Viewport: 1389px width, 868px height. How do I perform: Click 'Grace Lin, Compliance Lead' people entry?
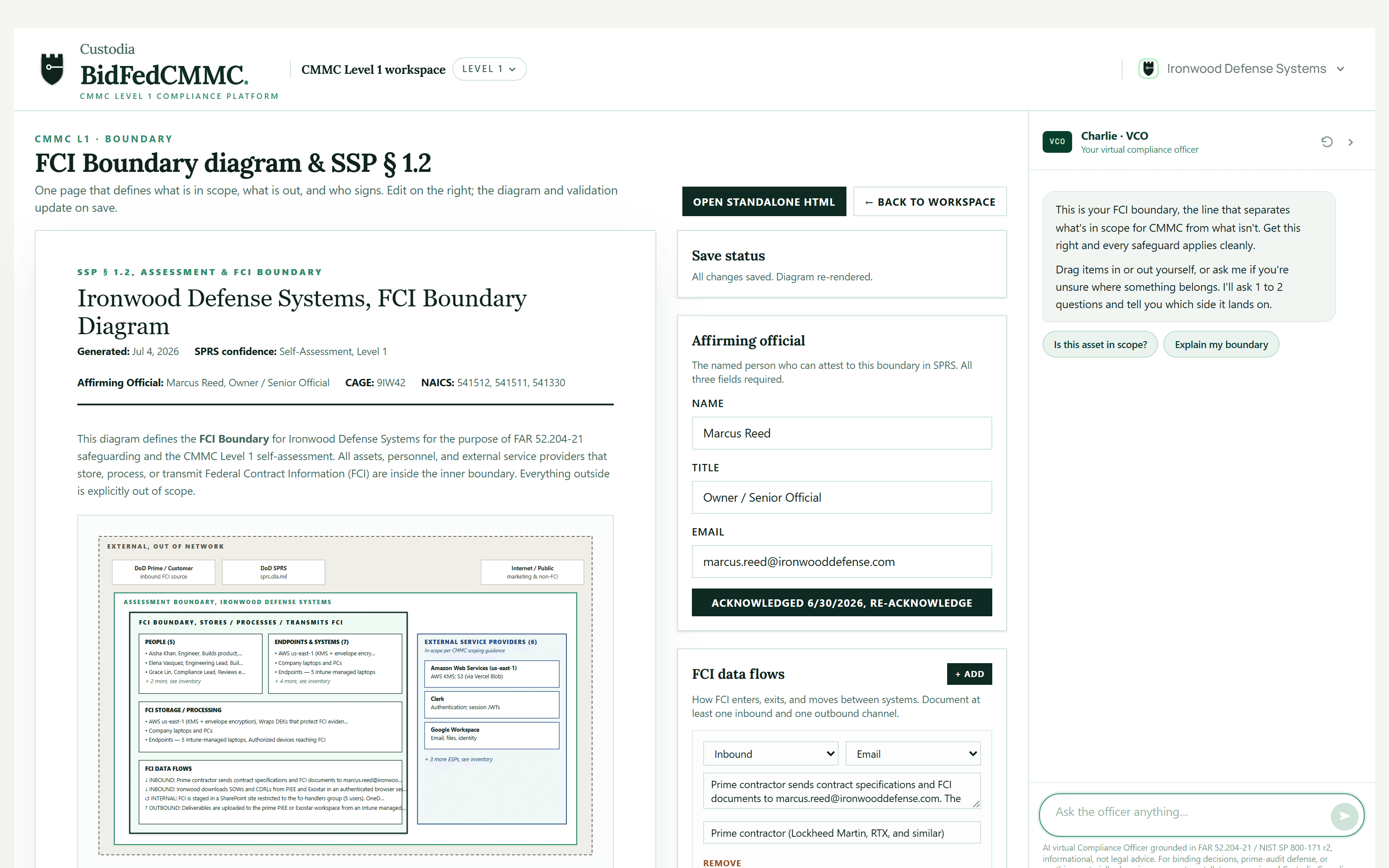(x=196, y=672)
